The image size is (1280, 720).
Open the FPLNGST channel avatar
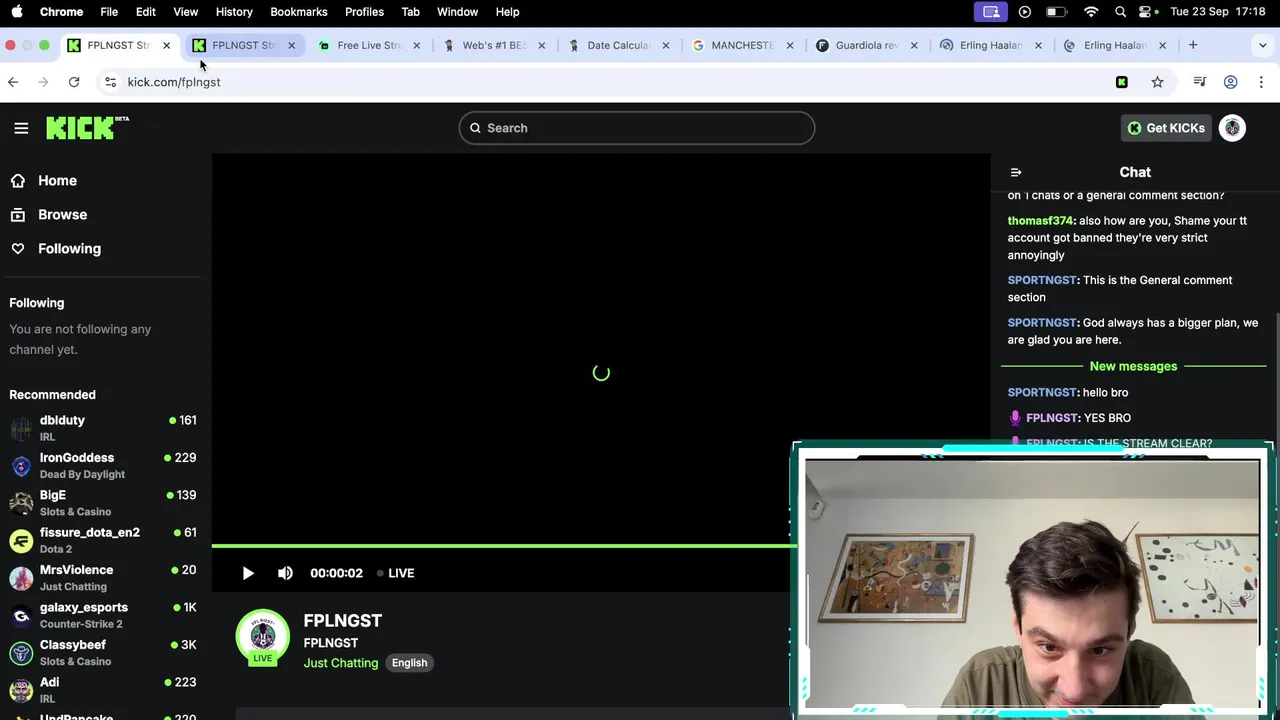click(263, 637)
